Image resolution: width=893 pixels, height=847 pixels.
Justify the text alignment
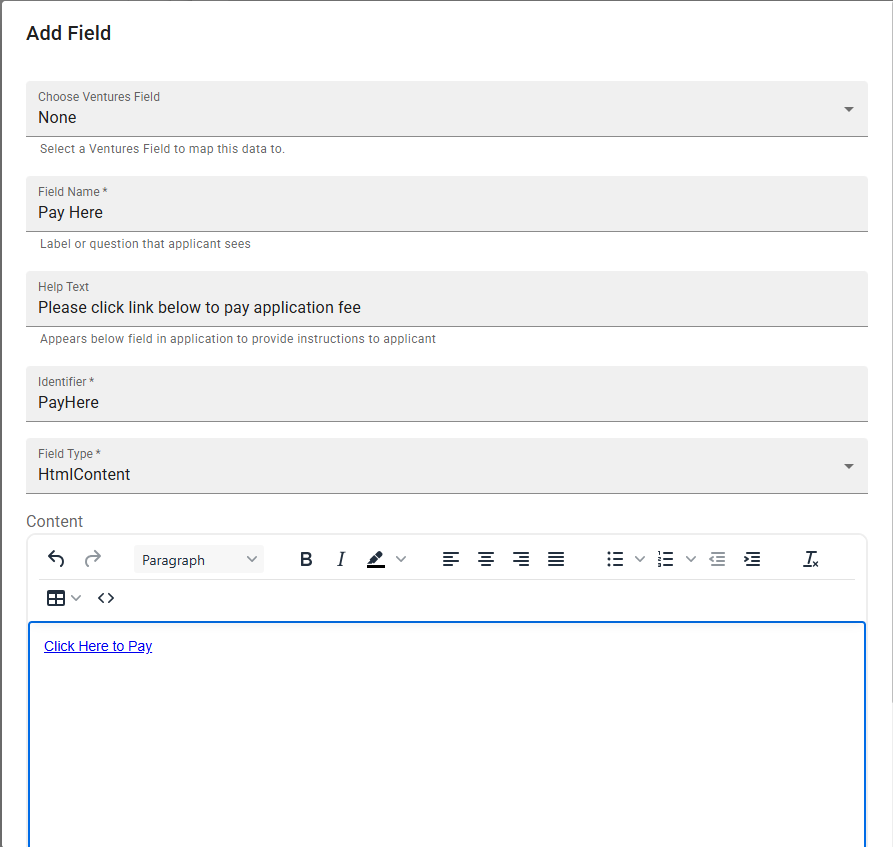pyautogui.click(x=556, y=559)
